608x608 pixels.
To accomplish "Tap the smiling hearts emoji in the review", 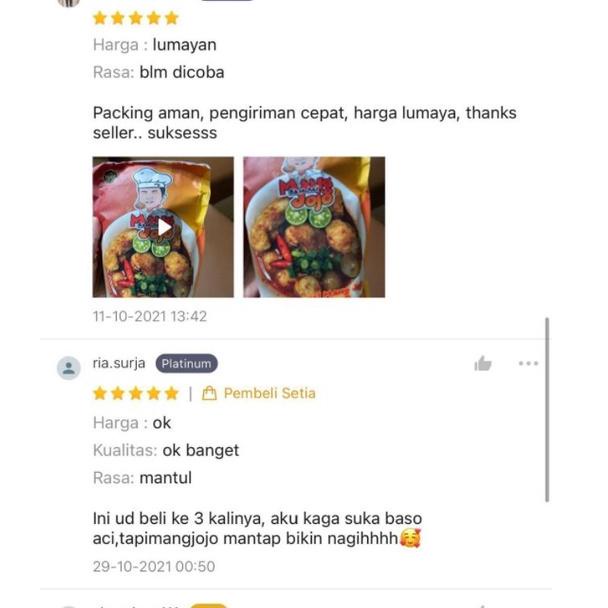I will coord(411,538).
